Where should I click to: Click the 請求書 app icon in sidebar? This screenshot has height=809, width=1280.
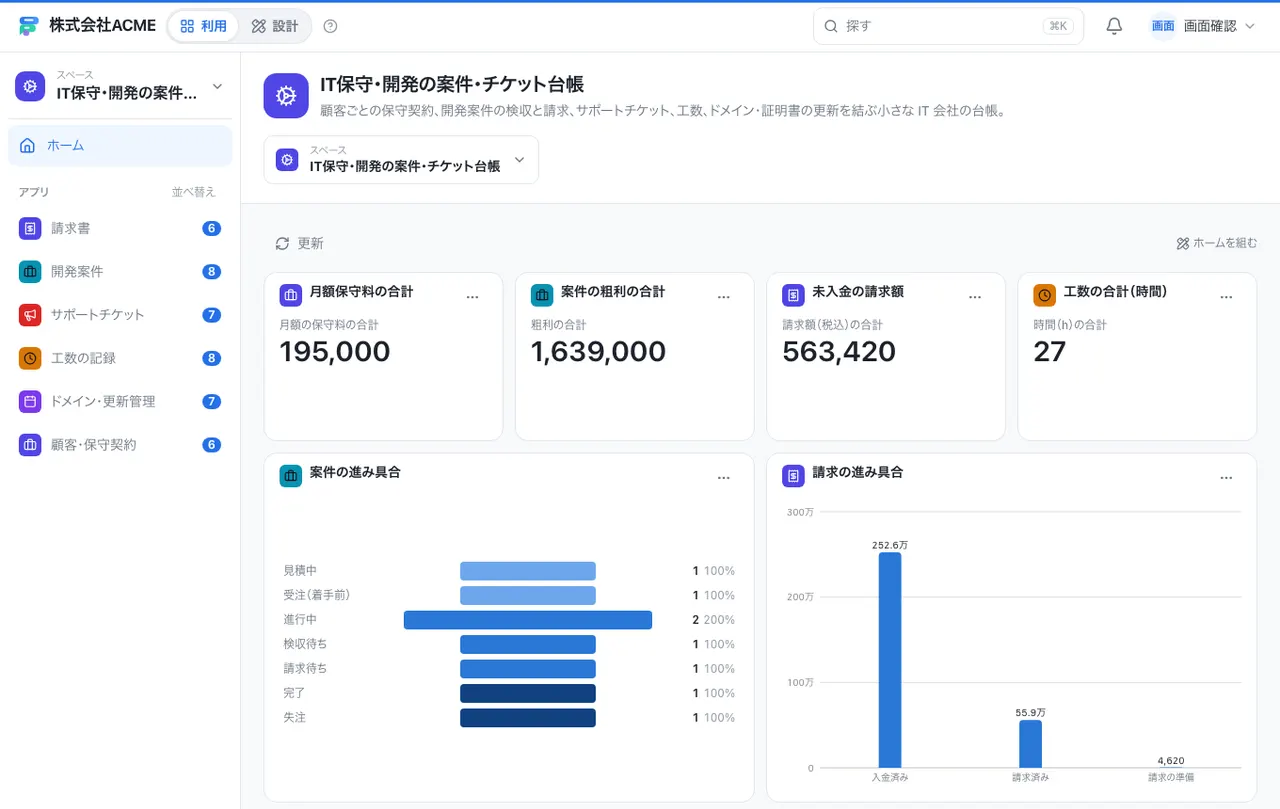30,228
